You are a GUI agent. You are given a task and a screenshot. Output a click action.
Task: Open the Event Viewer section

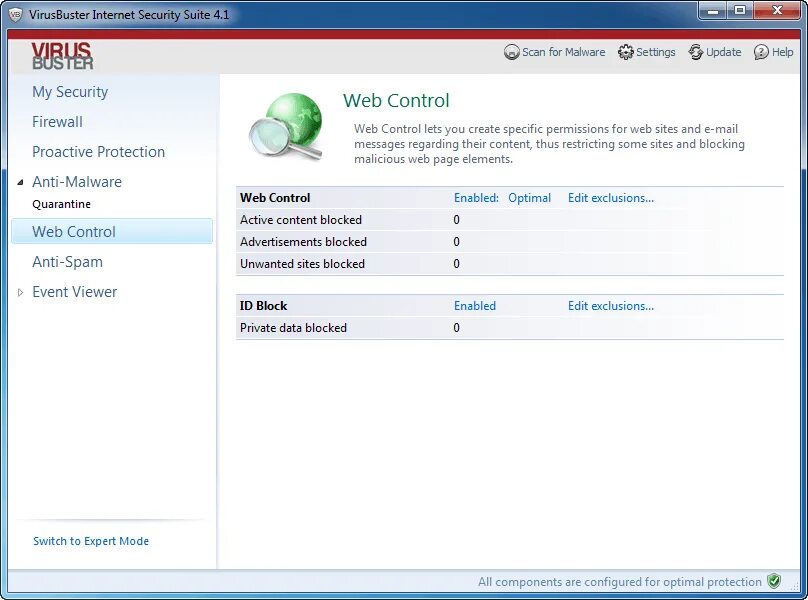click(75, 292)
